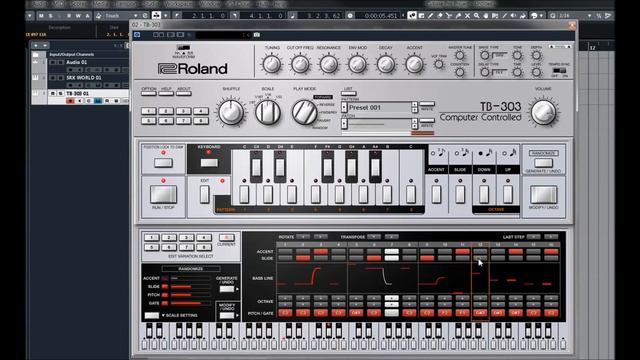Click the ACCENT switch beside keyboard
Image resolution: width=640 pixels, height=360 pixels.
tap(436, 194)
